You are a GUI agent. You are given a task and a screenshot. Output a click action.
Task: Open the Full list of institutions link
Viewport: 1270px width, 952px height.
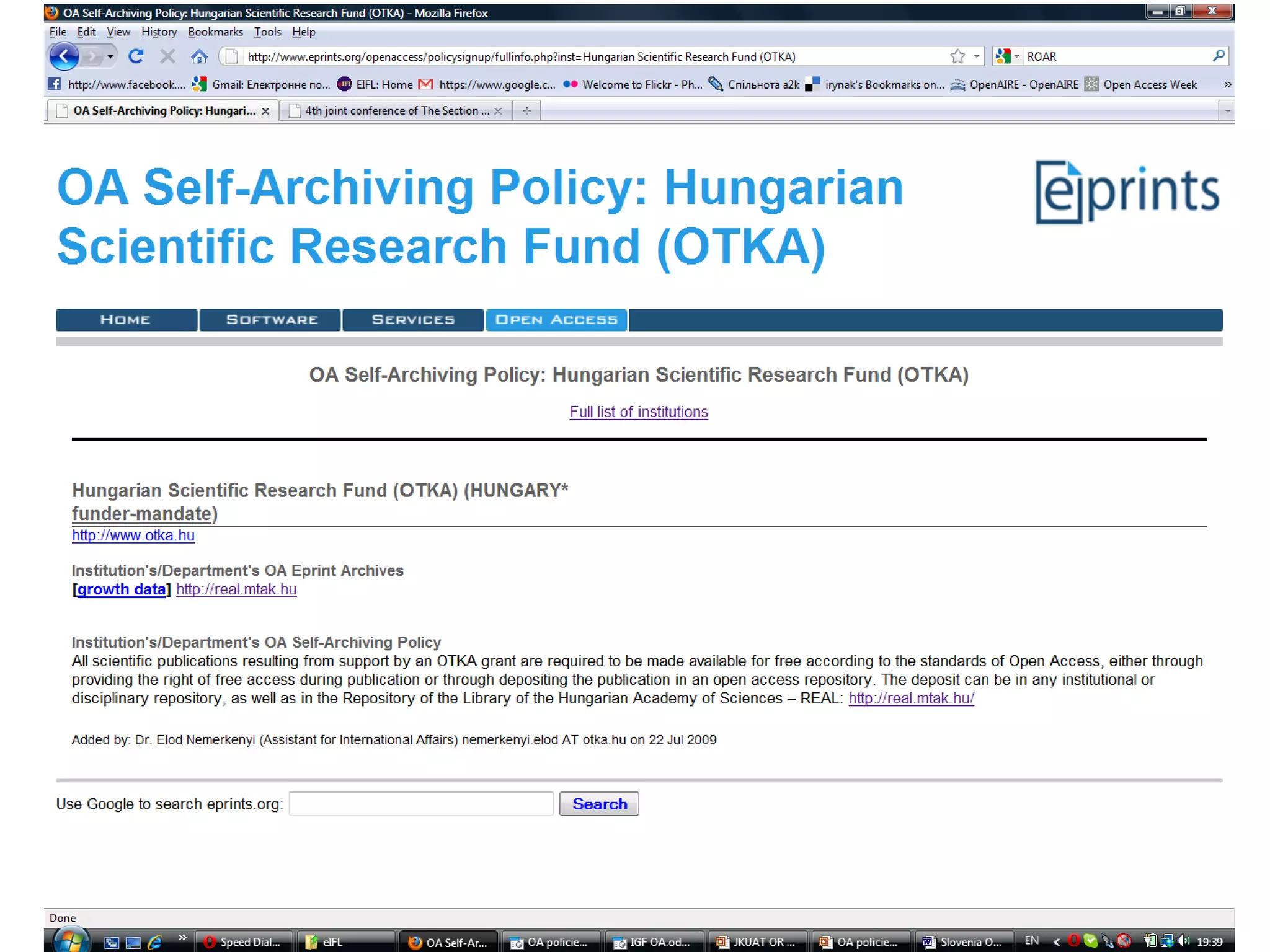638,412
